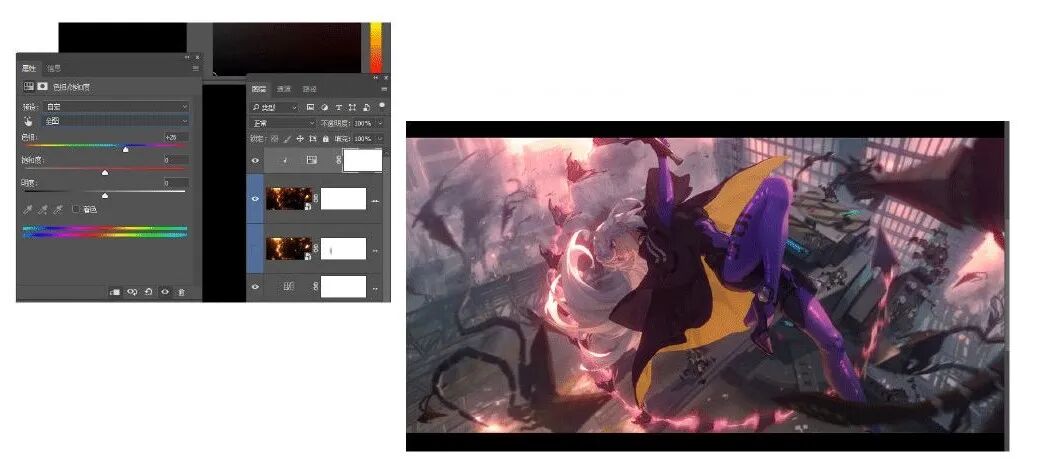Click the bottom layer's adjustment type icon
Screen dimensions: 1045x465
click(289, 286)
